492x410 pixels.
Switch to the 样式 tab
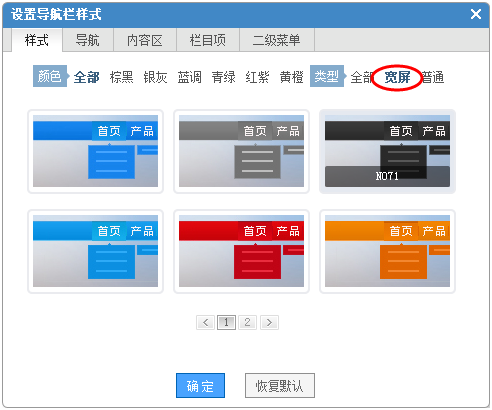37,40
